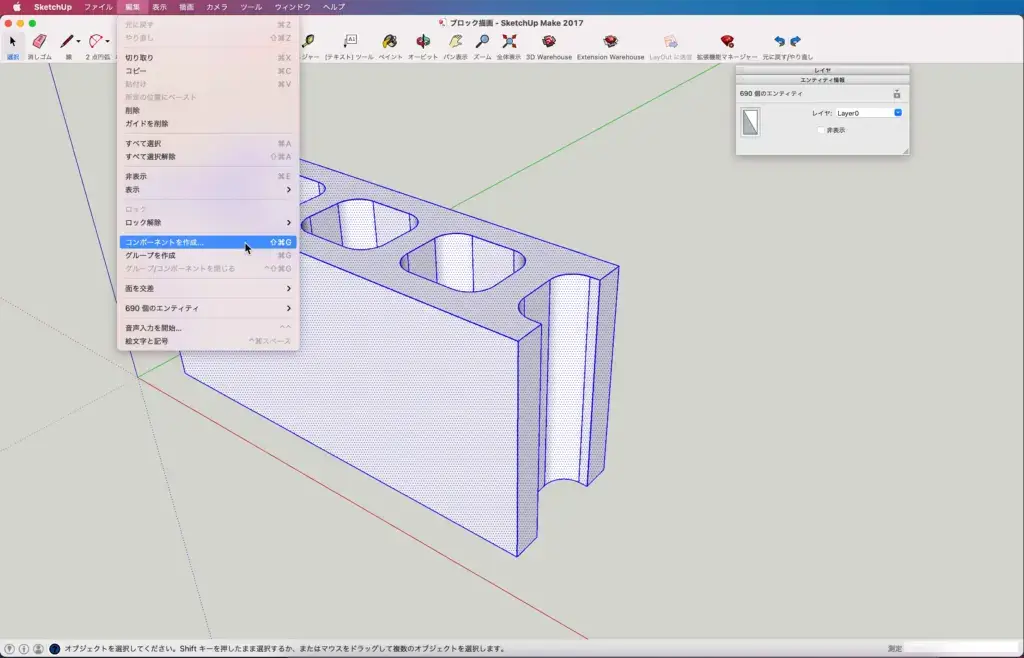Expand the 表示 submenu in edit menu
This screenshot has height=658, width=1024.
pos(208,190)
